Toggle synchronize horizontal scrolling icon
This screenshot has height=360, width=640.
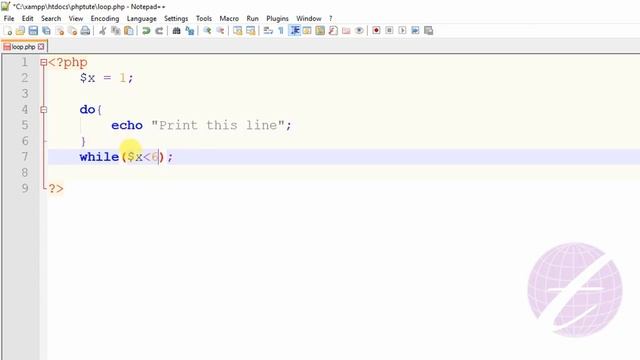(251, 31)
